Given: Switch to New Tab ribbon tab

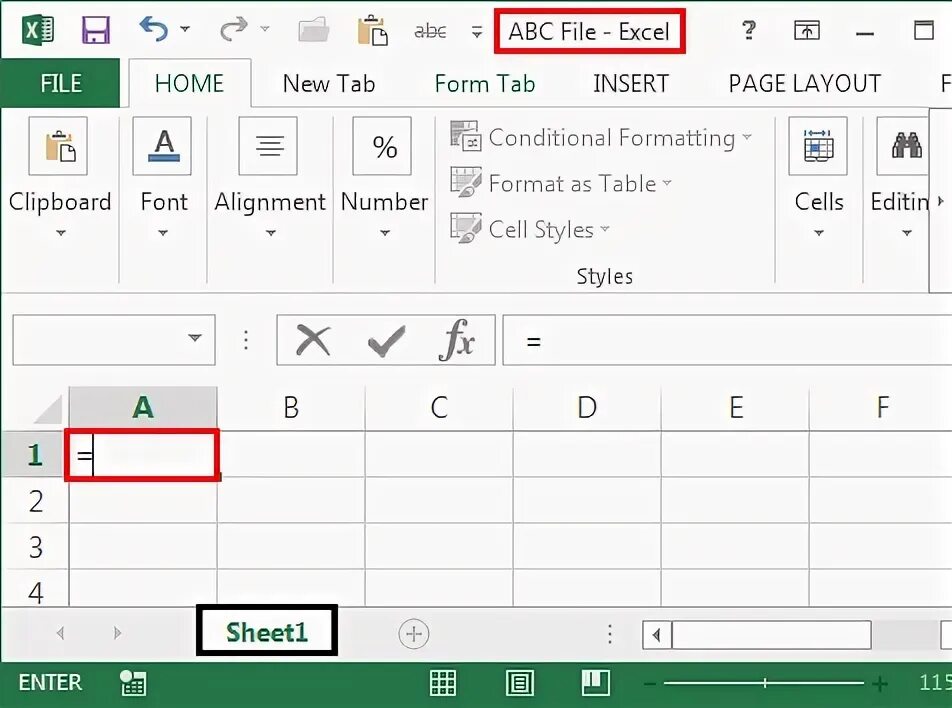Looking at the screenshot, I should [x=328, y=83].
